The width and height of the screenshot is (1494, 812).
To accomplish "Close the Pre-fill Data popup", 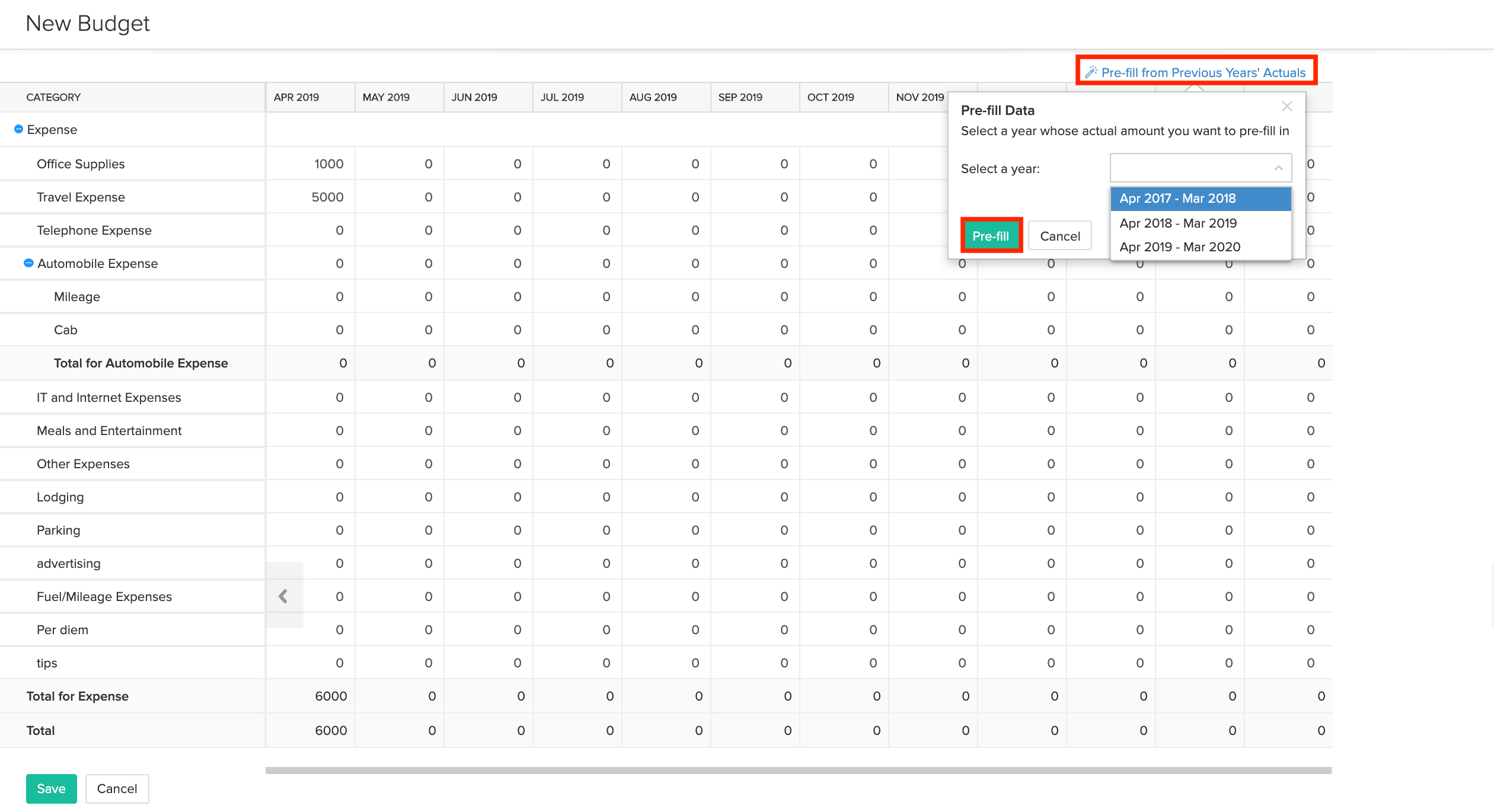I will [1286, 107].
